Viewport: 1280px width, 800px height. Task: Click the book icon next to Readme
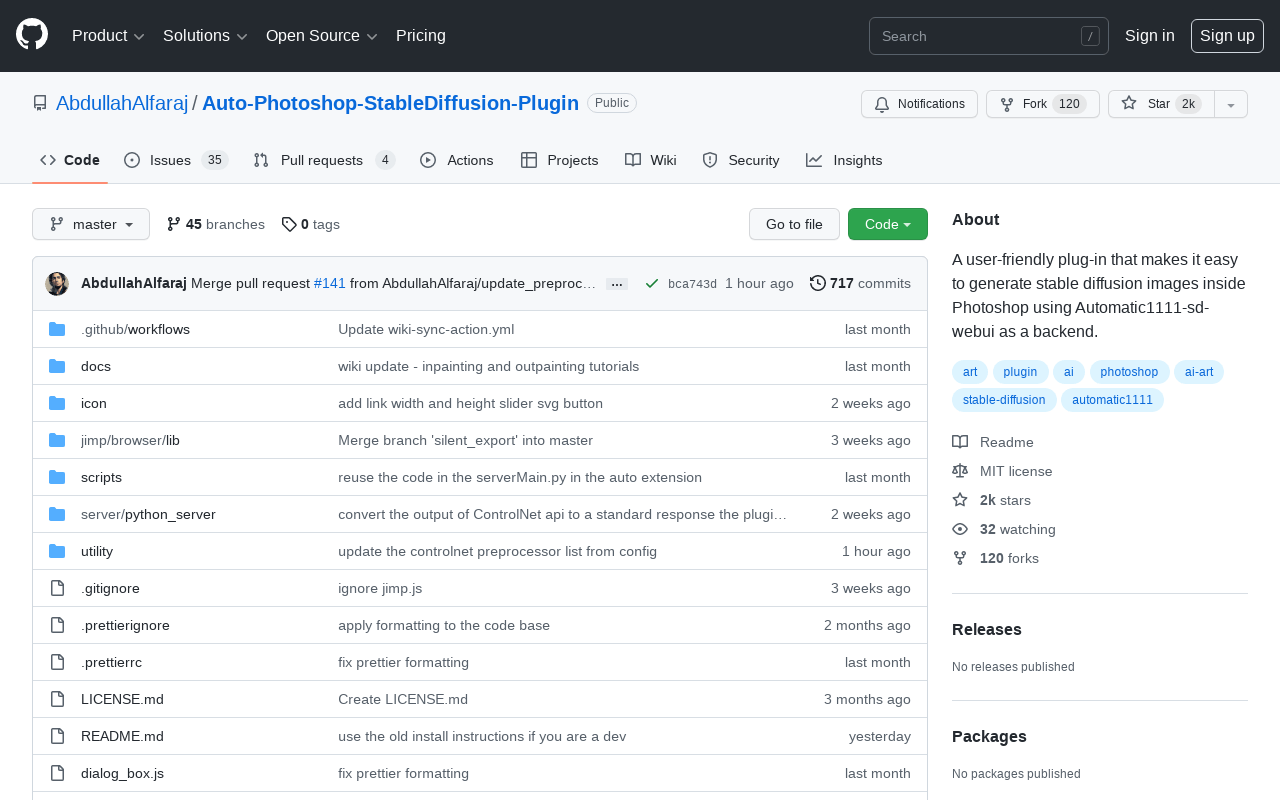960,442
